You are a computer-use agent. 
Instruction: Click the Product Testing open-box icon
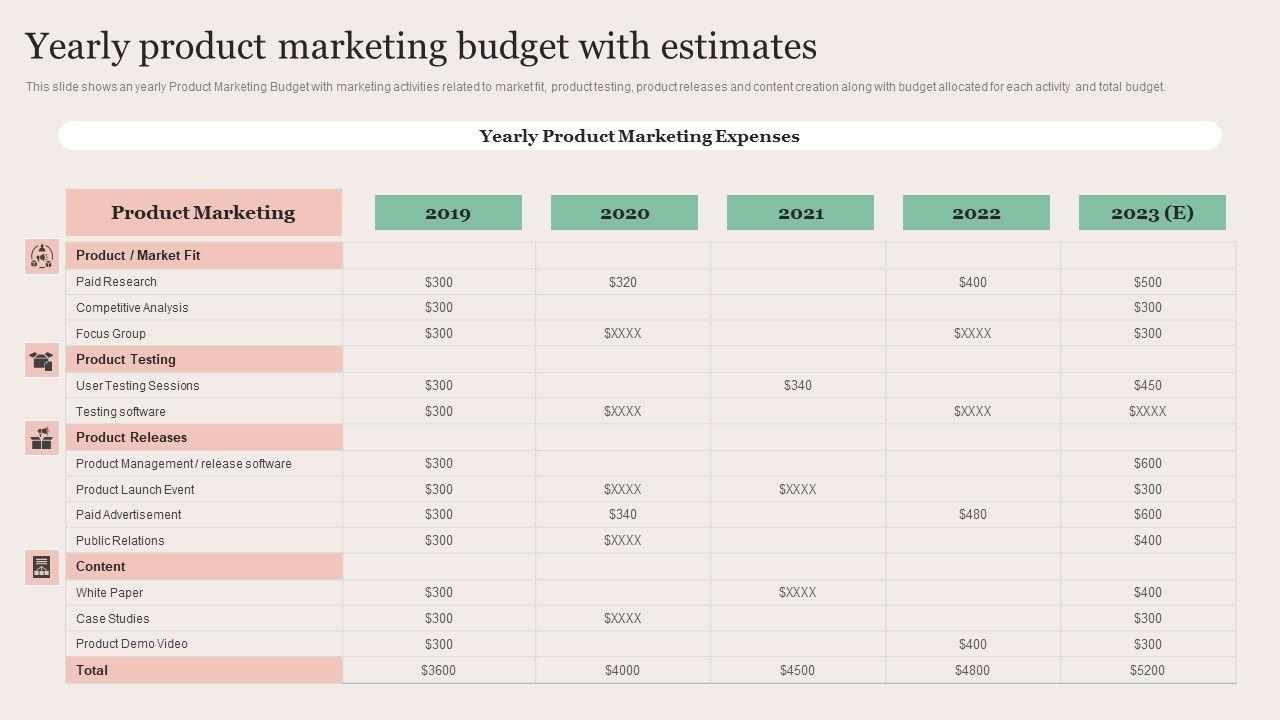click(x=42, y=360)
